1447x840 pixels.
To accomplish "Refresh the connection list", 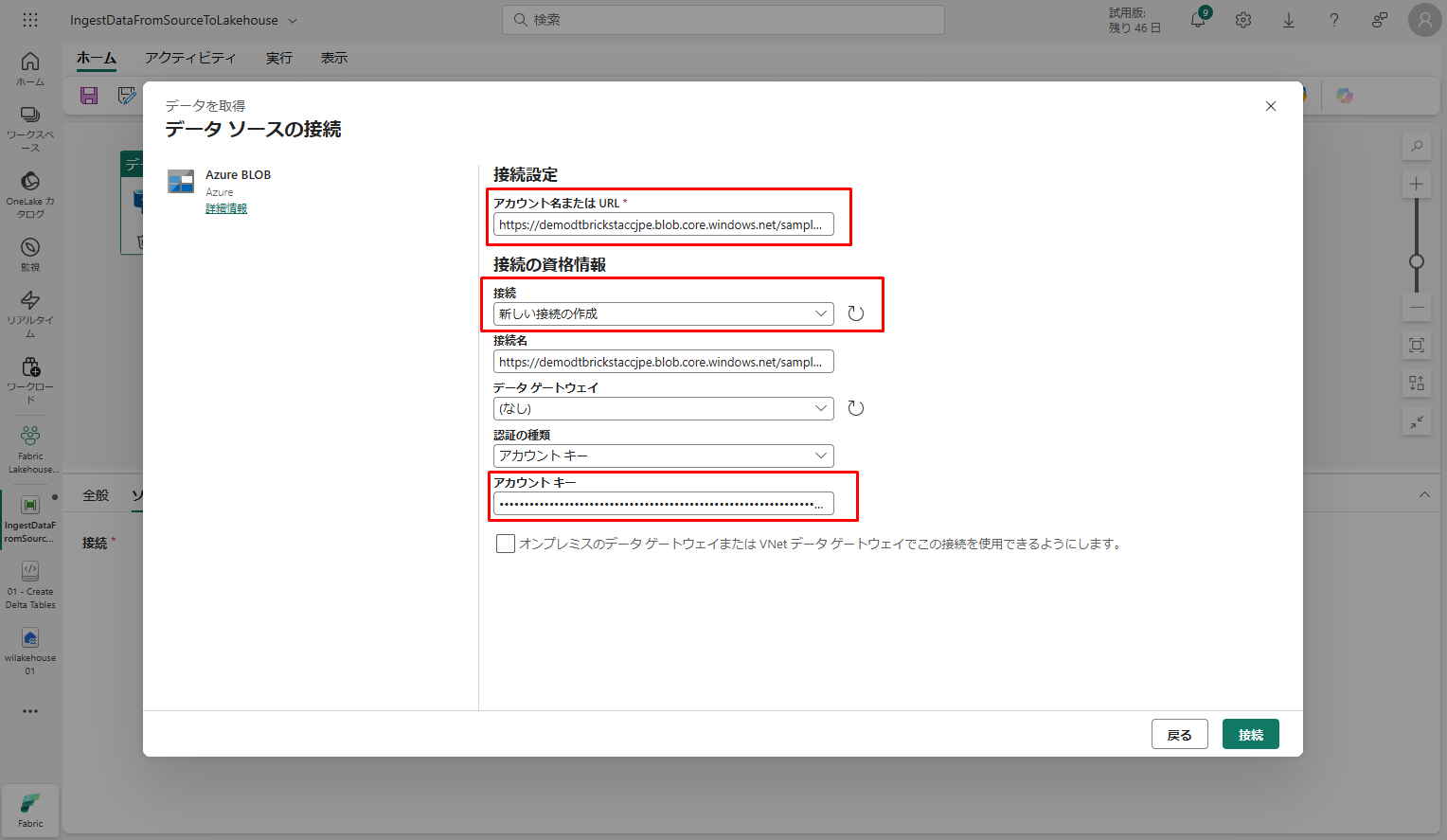I will (856, 313).
